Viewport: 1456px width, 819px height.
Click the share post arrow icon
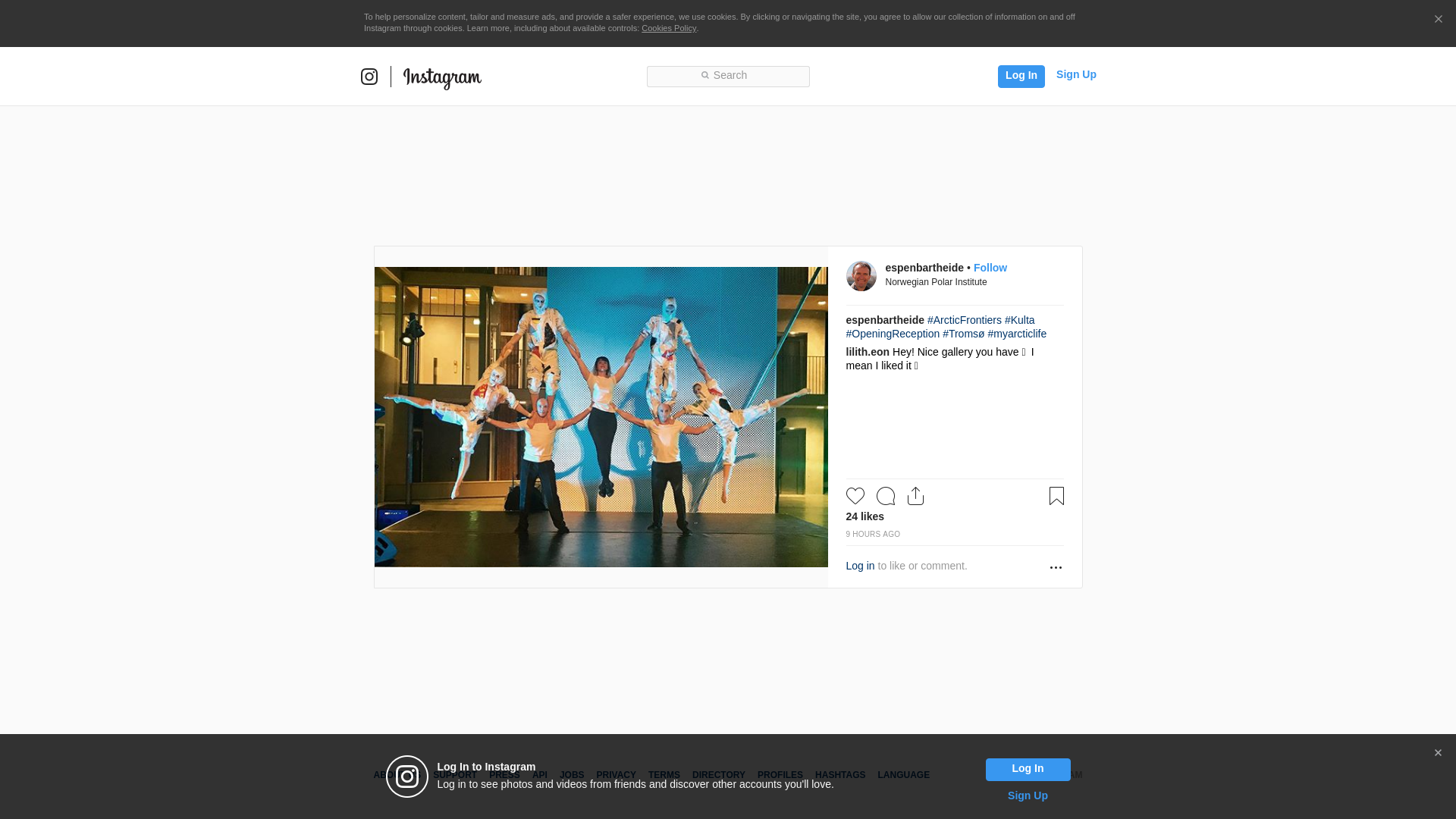pos(915,496)
